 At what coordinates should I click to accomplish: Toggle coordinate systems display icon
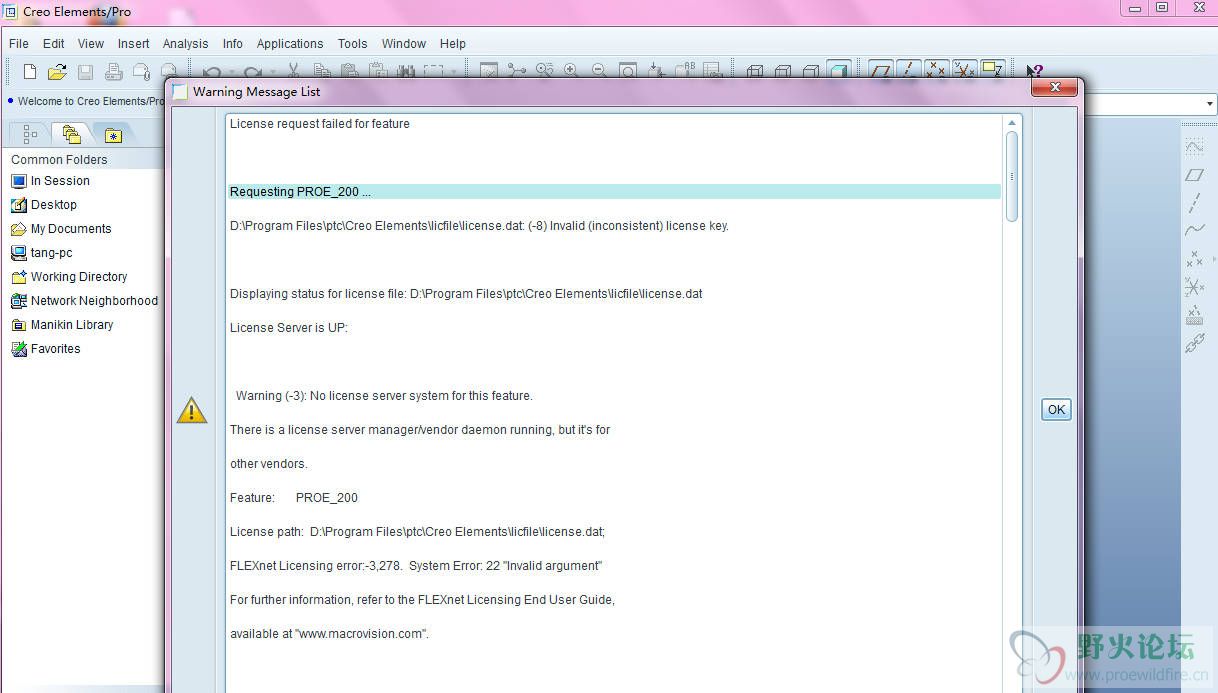pyautogui.click(x=964, y=71)
